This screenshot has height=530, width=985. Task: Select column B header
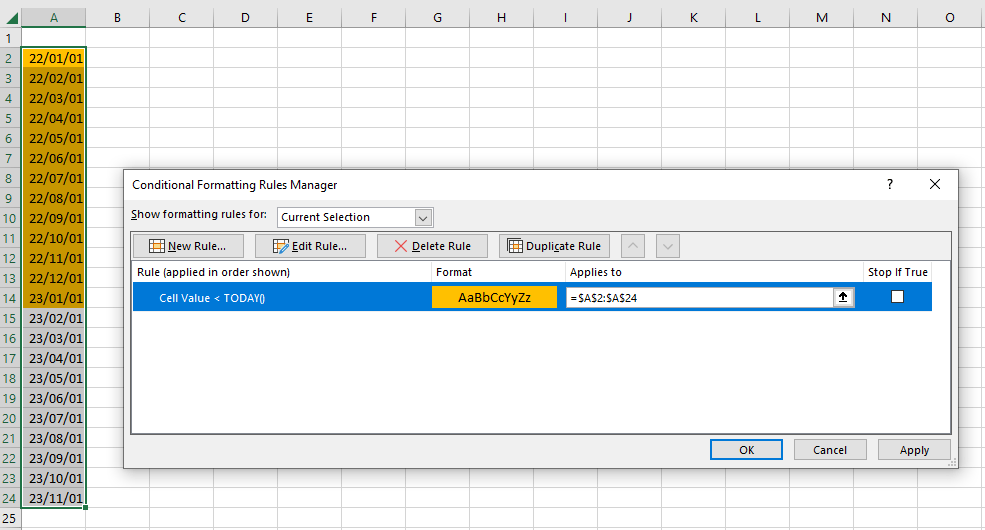click(x=117, y=18)
